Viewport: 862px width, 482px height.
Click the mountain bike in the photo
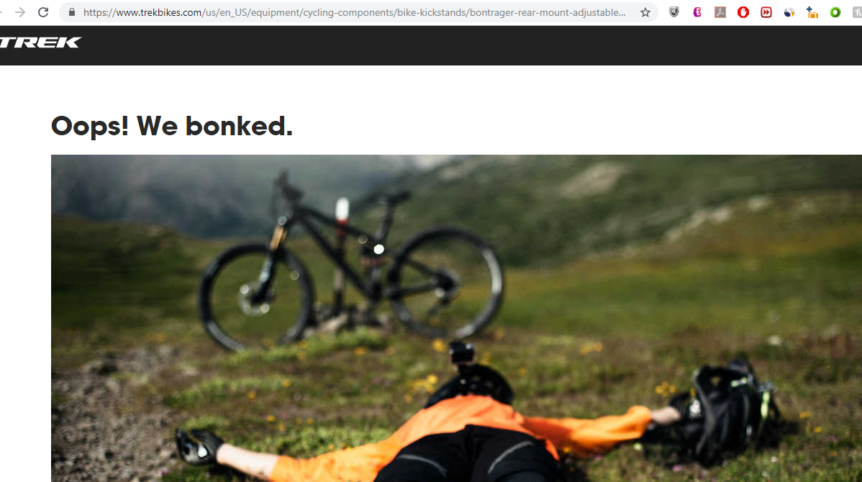[x=350, y=262]
